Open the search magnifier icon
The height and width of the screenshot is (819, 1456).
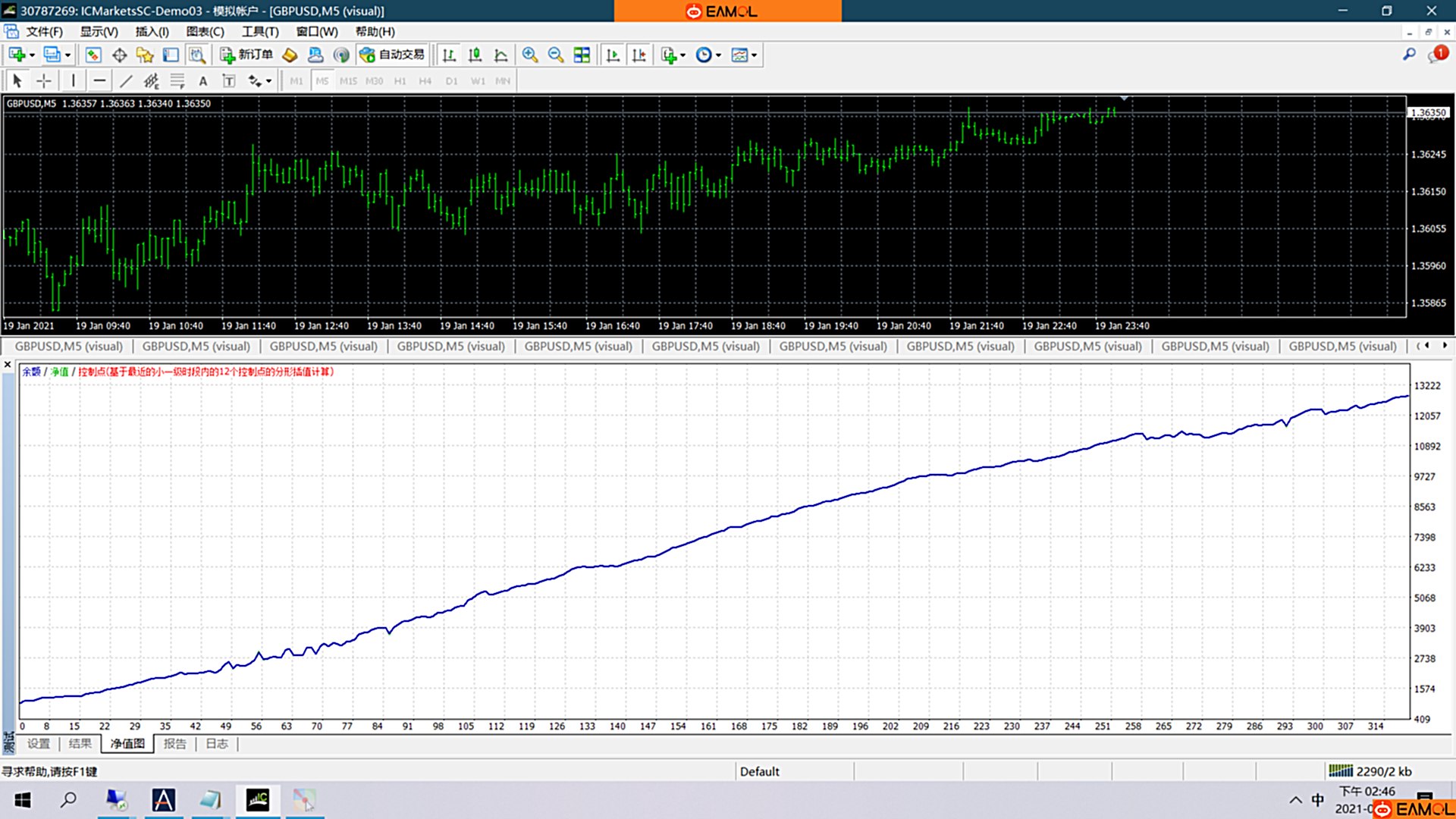pyautogui.click(x=1409, y=55)
